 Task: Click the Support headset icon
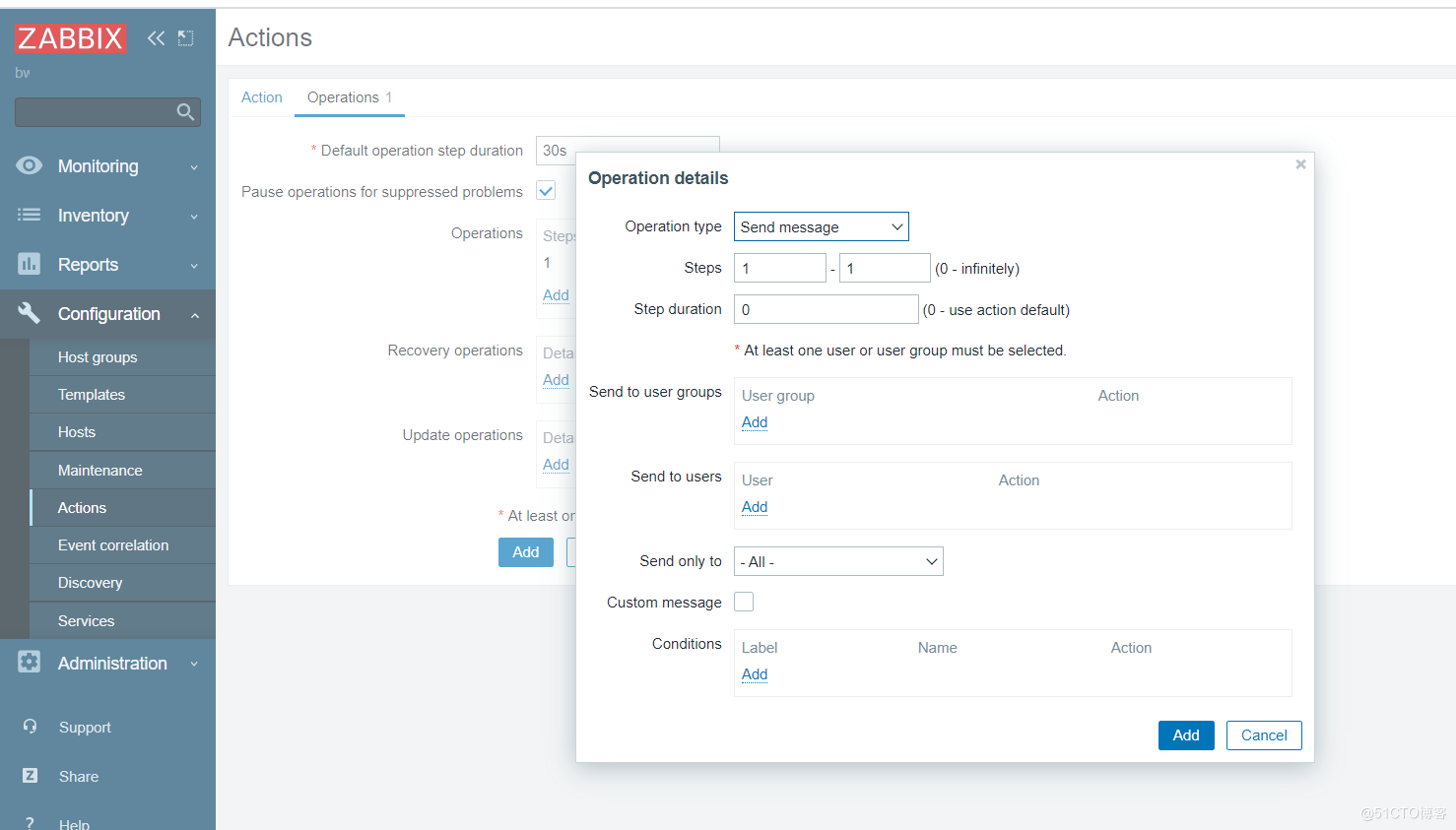tap(30, 727)
